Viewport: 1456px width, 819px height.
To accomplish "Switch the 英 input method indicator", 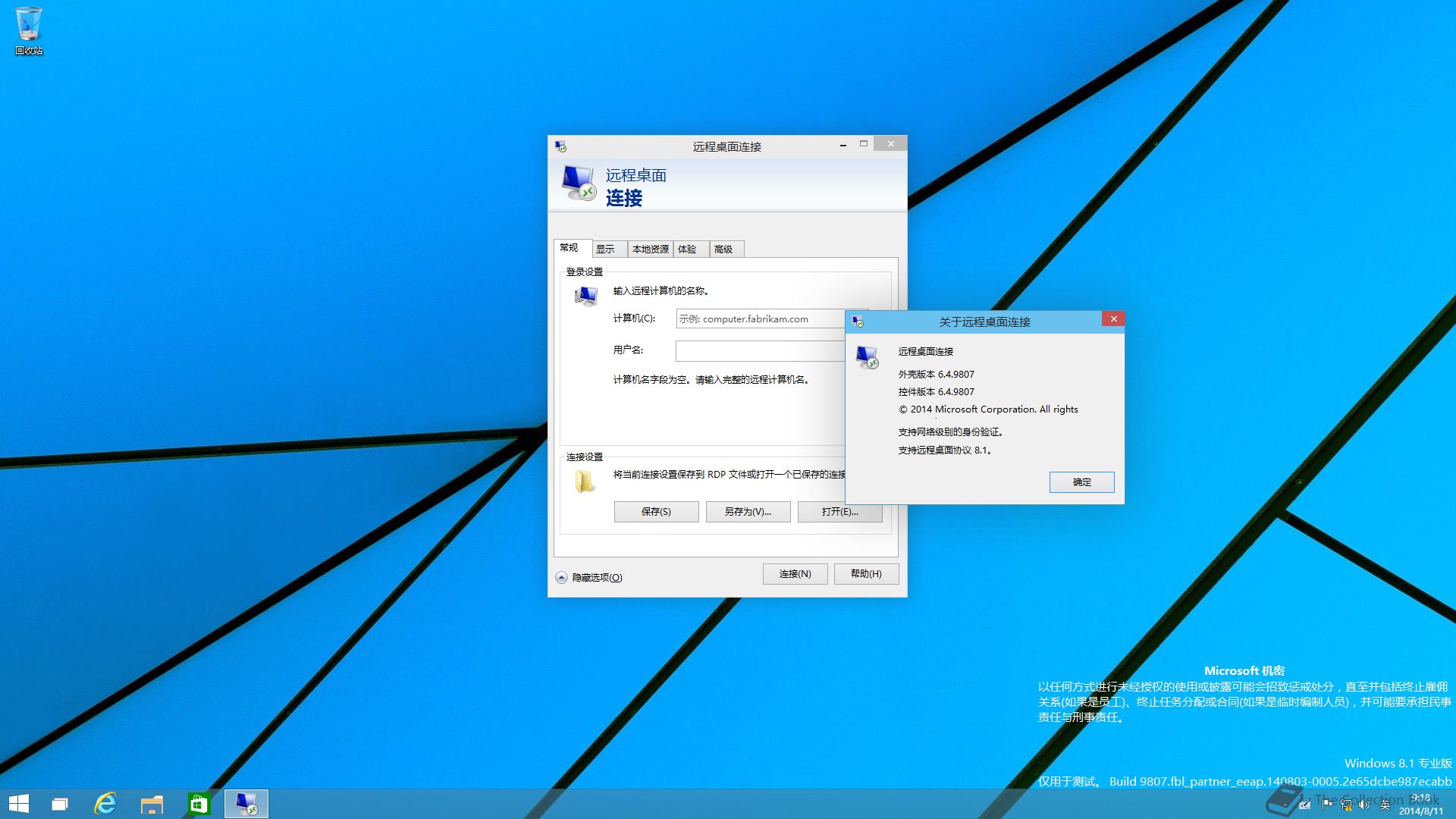I will [x=1385, y=805].
